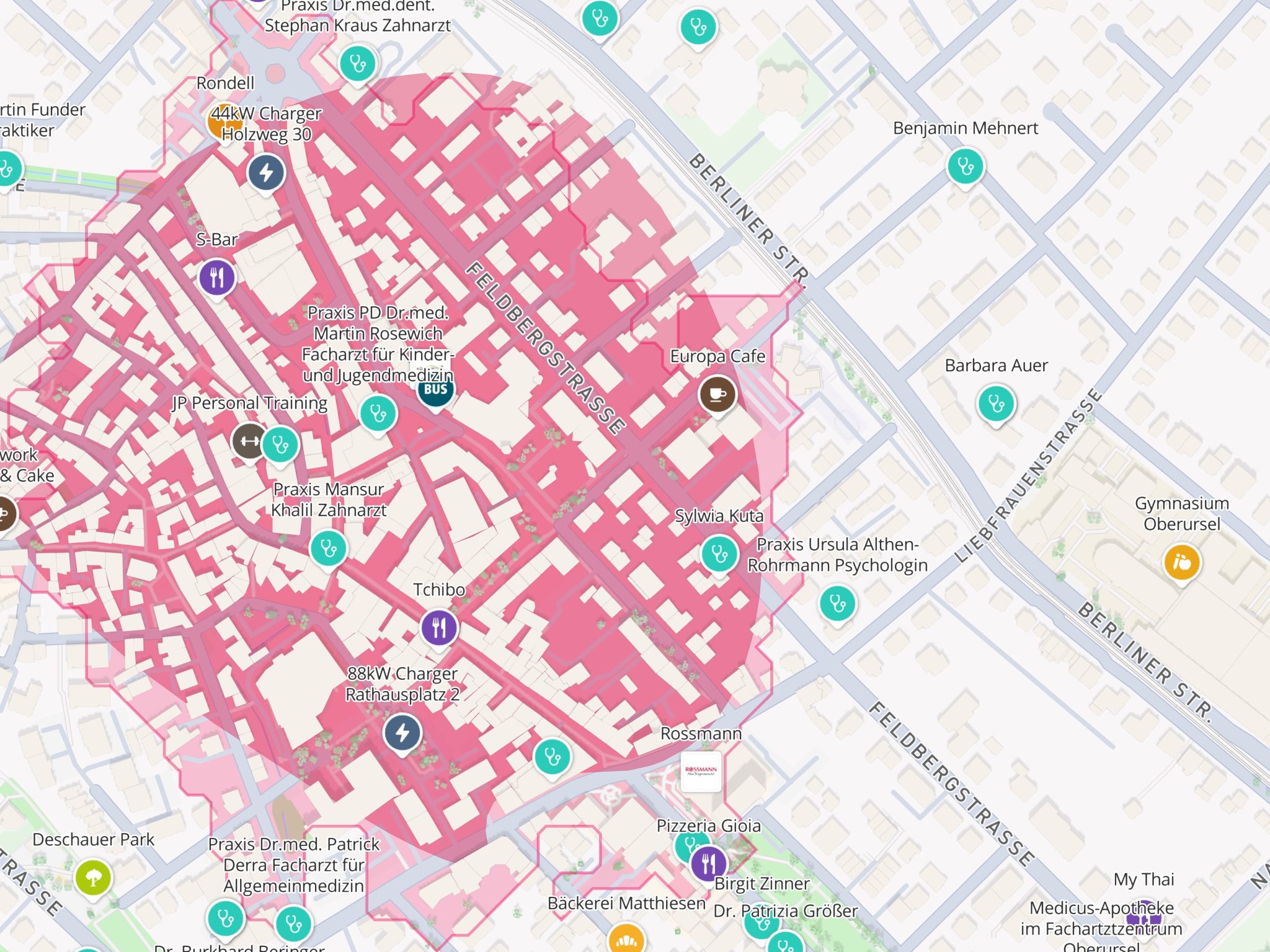Open Praxis Mansur Khalil Zahnarzt marker
This screenshot has width=1270, height=952.
point(328,549)
